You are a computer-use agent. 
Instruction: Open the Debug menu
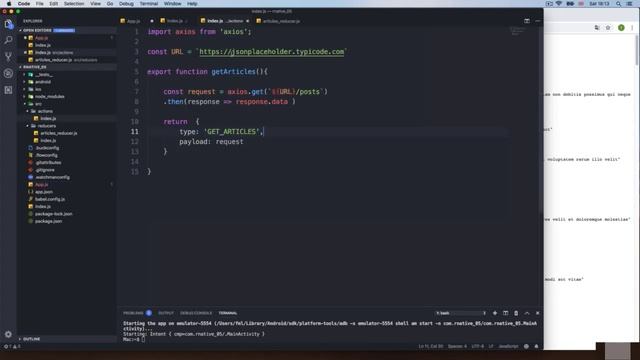(x=126, y=4)
